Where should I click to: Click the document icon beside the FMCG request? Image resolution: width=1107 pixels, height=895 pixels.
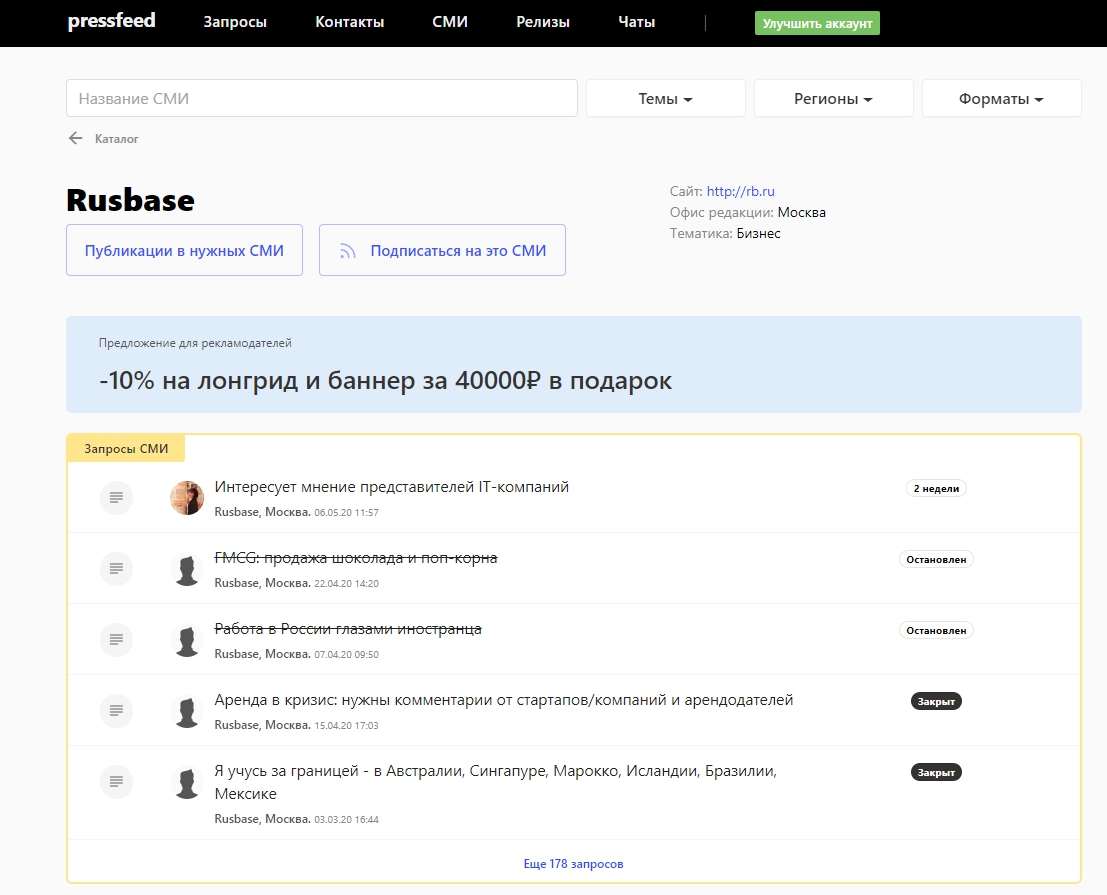click(x=116, y=568)
